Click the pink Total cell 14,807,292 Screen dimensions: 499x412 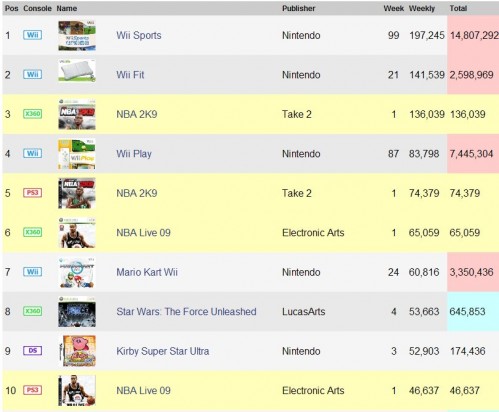[x=473, y=35]
